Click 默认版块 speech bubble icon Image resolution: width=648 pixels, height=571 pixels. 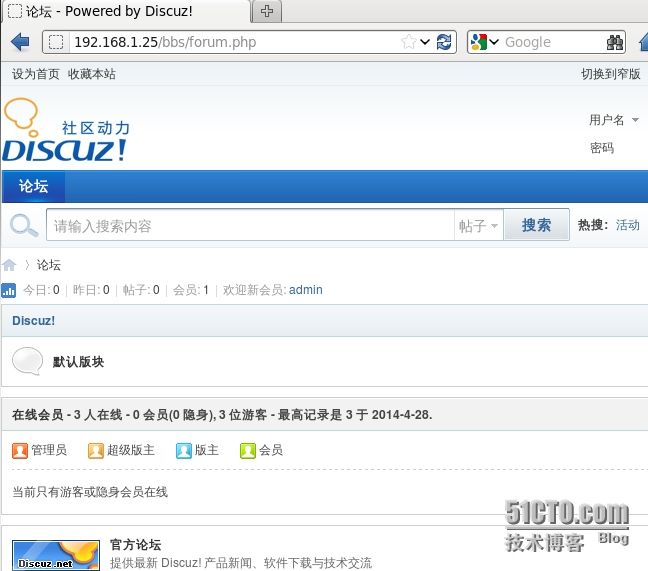[27, 361]
